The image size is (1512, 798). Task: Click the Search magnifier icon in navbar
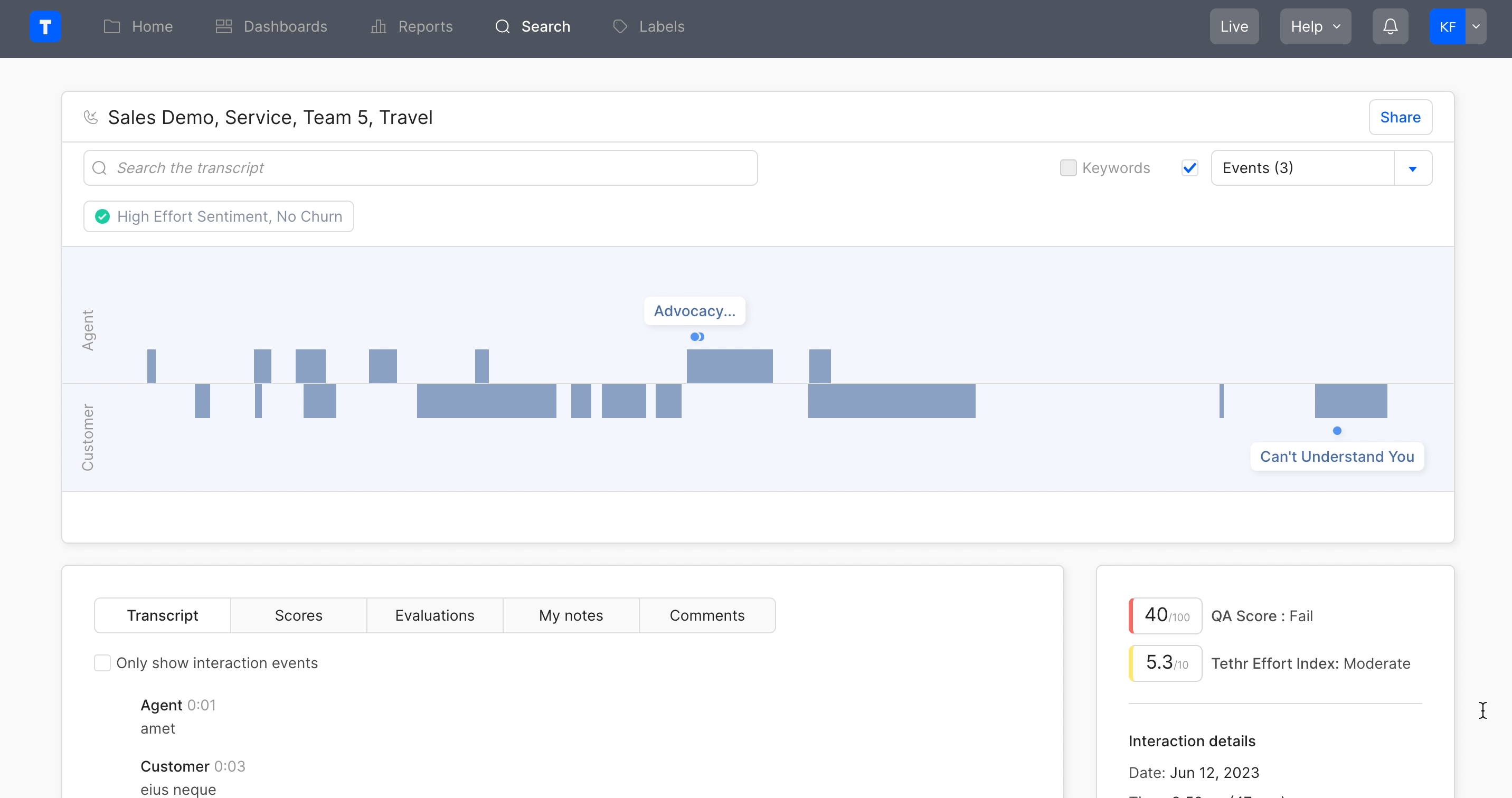pyautogui.click(x=503, y=26)
